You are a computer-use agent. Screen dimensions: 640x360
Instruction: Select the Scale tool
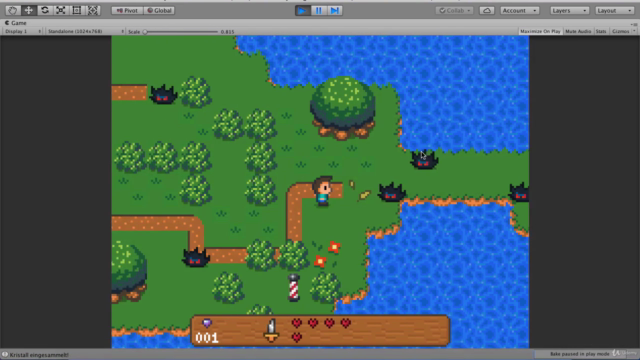tap(60, 10)
